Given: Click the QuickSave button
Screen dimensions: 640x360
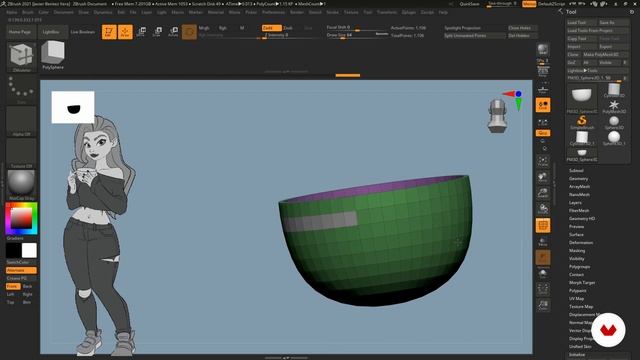Looking at the screenshot, I should click(x=469, y=4).
